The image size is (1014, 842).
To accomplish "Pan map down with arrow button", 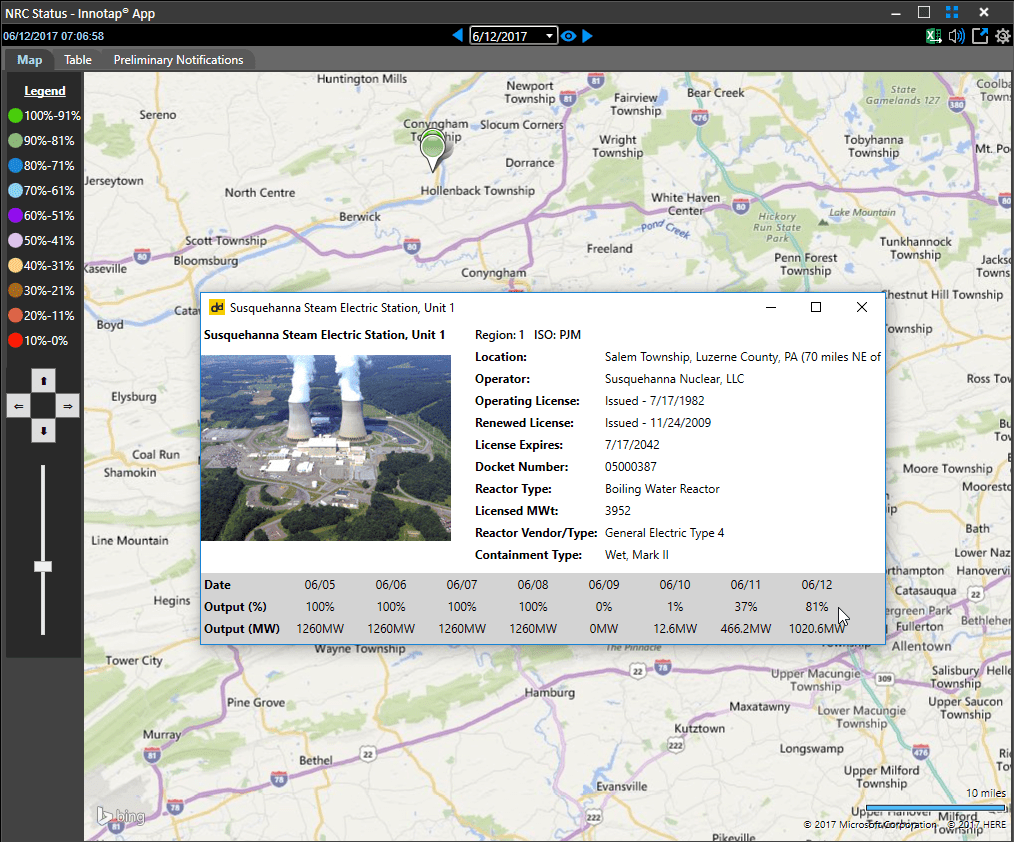I will point(43,431).
